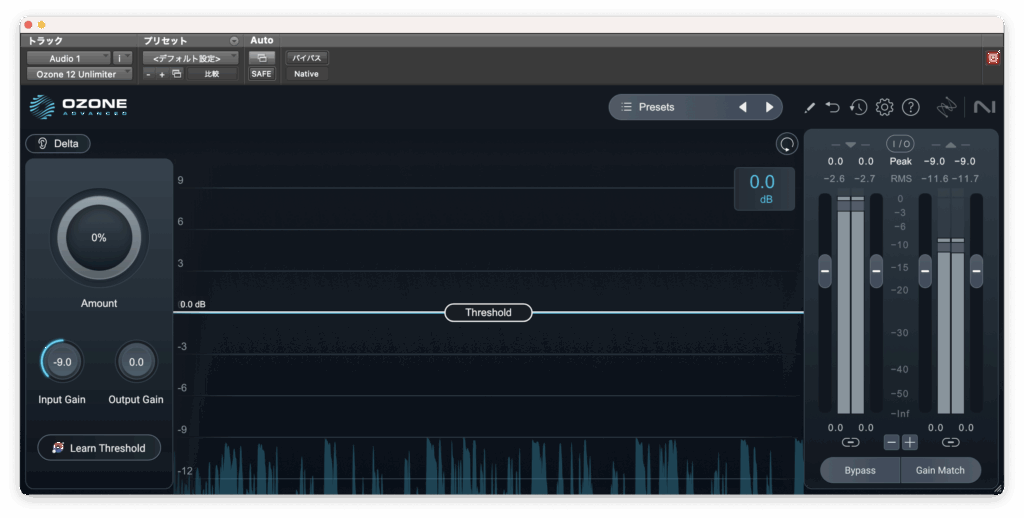This screenshot has width=1024, height=518.
Task: Open Ozone settings gear icon
Action: [884, 107]
